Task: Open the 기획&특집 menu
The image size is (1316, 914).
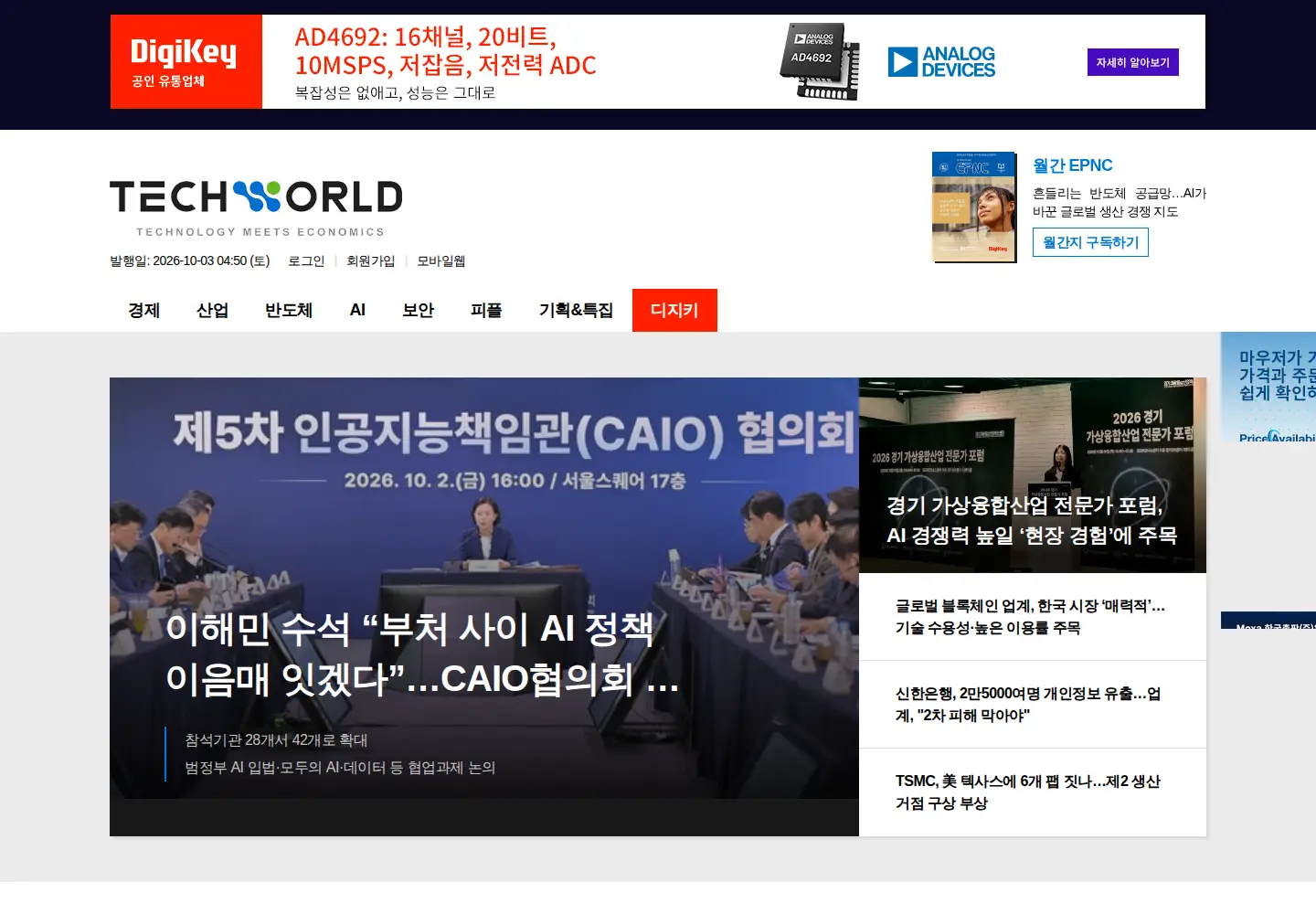Action: [576, 310]
